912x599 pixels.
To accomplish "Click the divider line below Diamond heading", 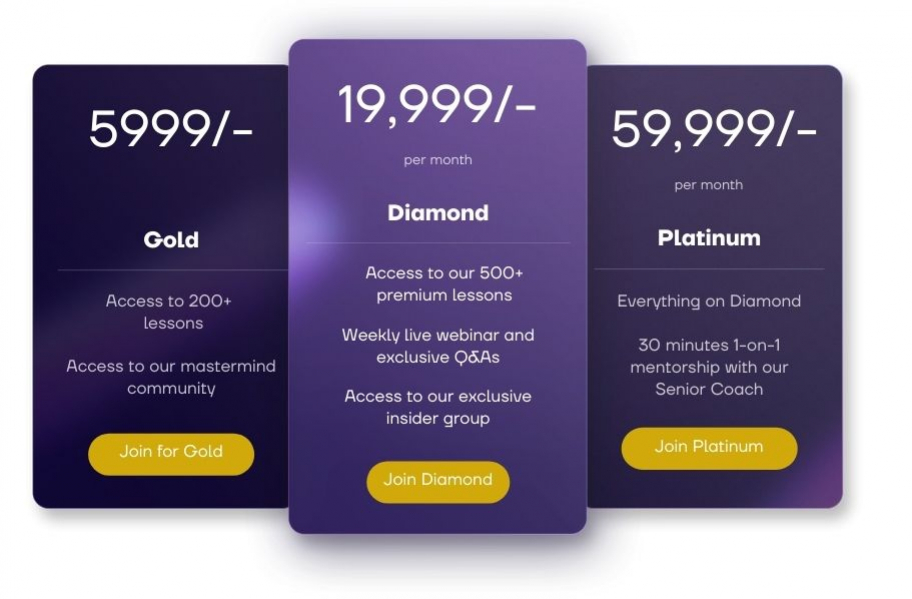I will 438,243.
